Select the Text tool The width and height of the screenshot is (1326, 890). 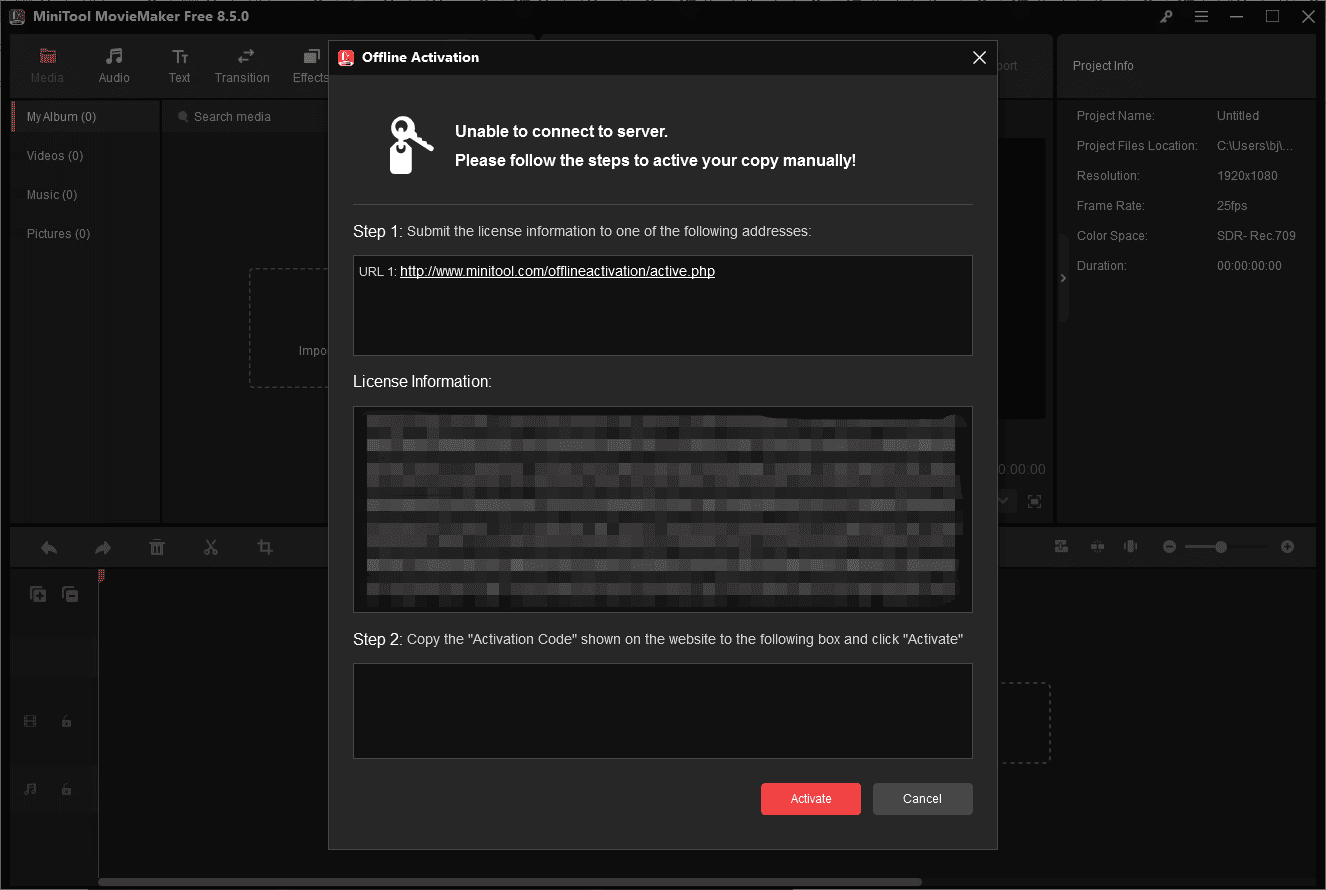tap(179, 66)
